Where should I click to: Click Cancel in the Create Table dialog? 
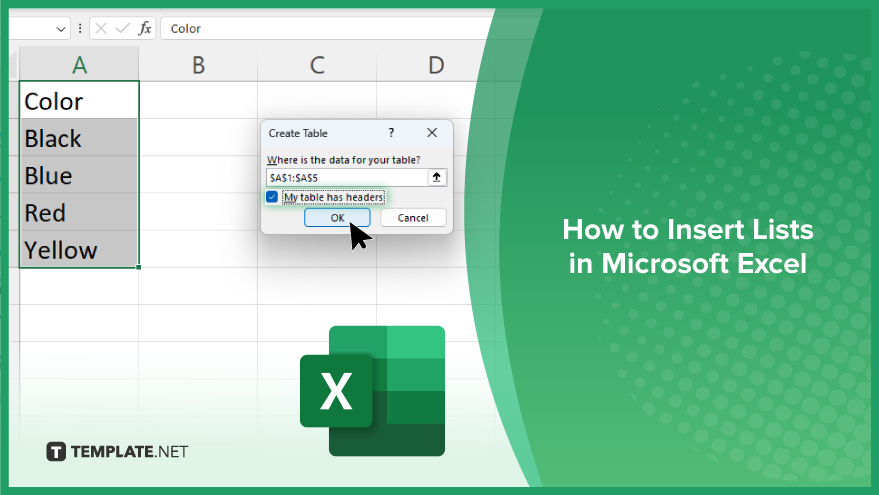point(413,218)
